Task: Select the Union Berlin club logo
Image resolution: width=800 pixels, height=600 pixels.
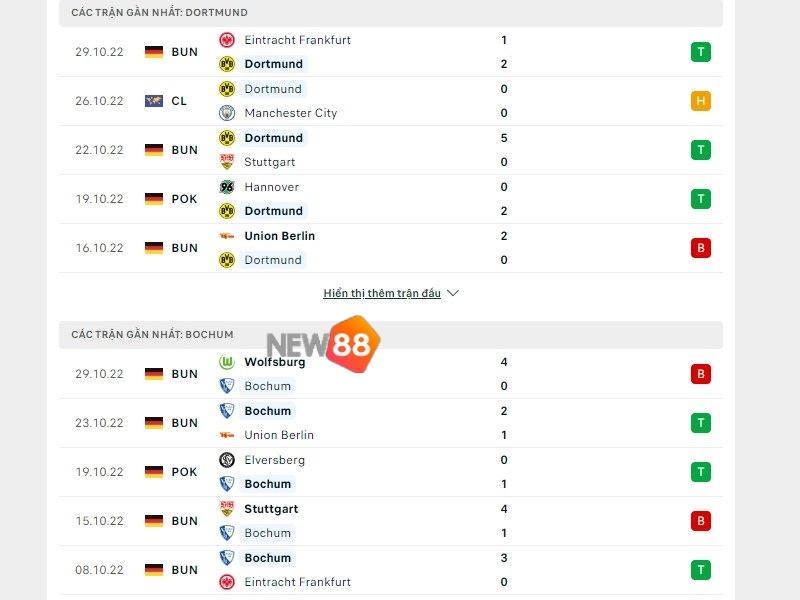Action: click(x=227, y=236)
